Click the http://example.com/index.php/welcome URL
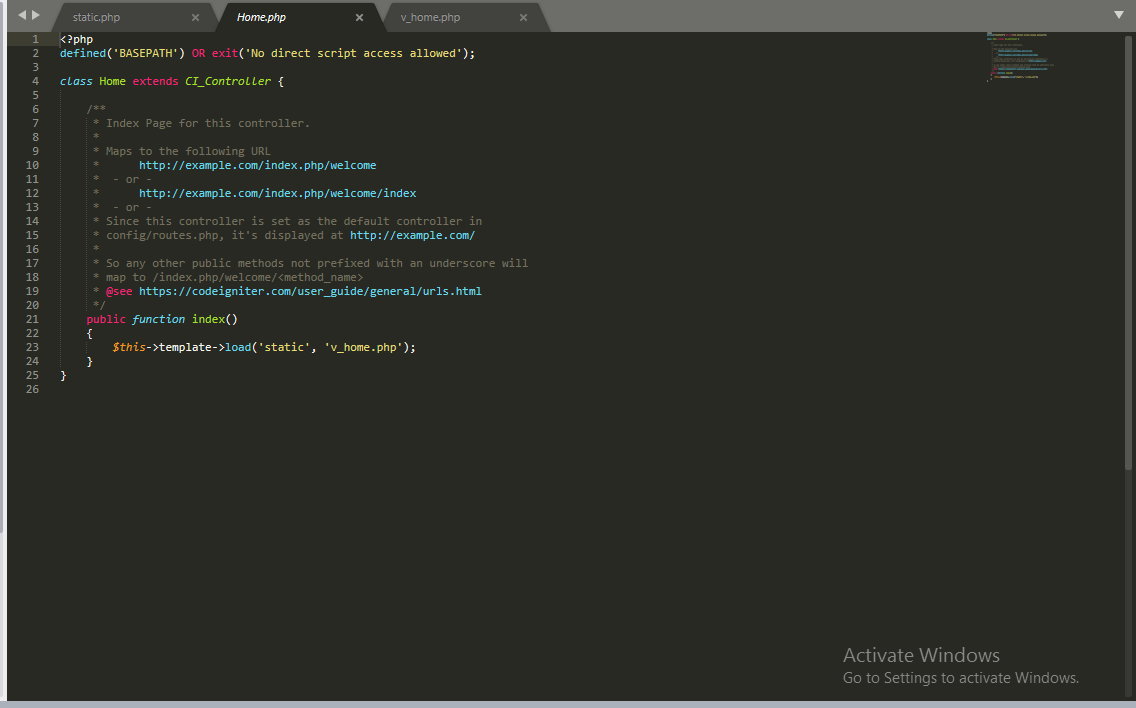 click(x=257, y=164)
